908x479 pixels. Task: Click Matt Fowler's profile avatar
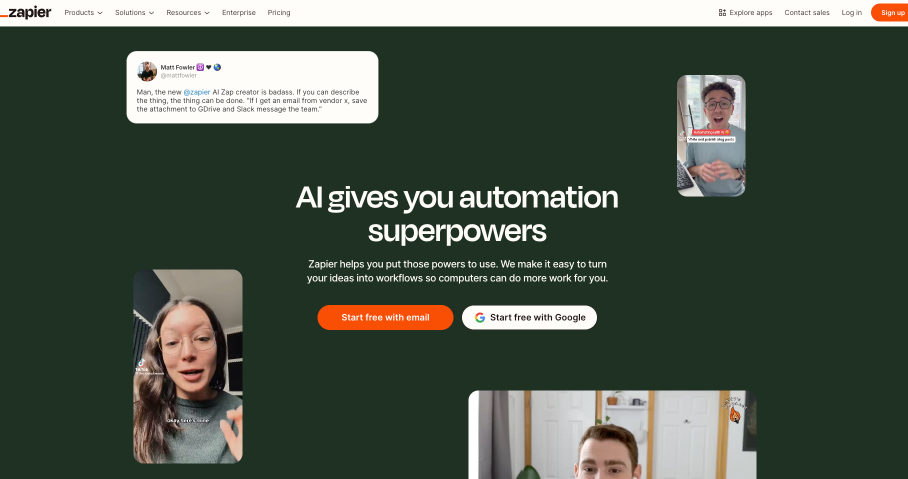click(x=147, y=71)
